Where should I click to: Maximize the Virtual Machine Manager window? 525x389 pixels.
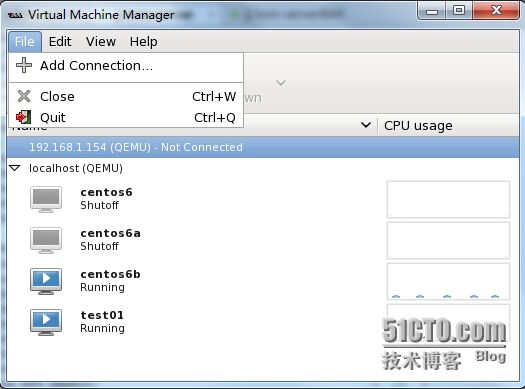(459, 11)
